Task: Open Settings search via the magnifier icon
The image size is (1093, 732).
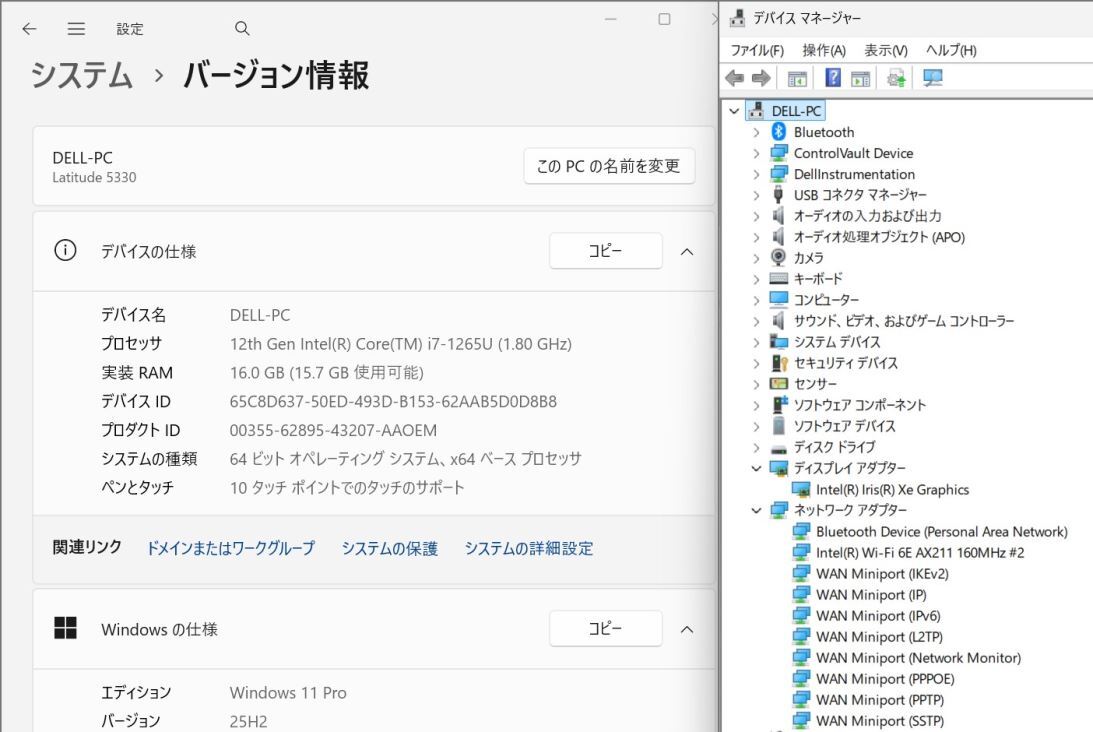Action: point(242,29)
